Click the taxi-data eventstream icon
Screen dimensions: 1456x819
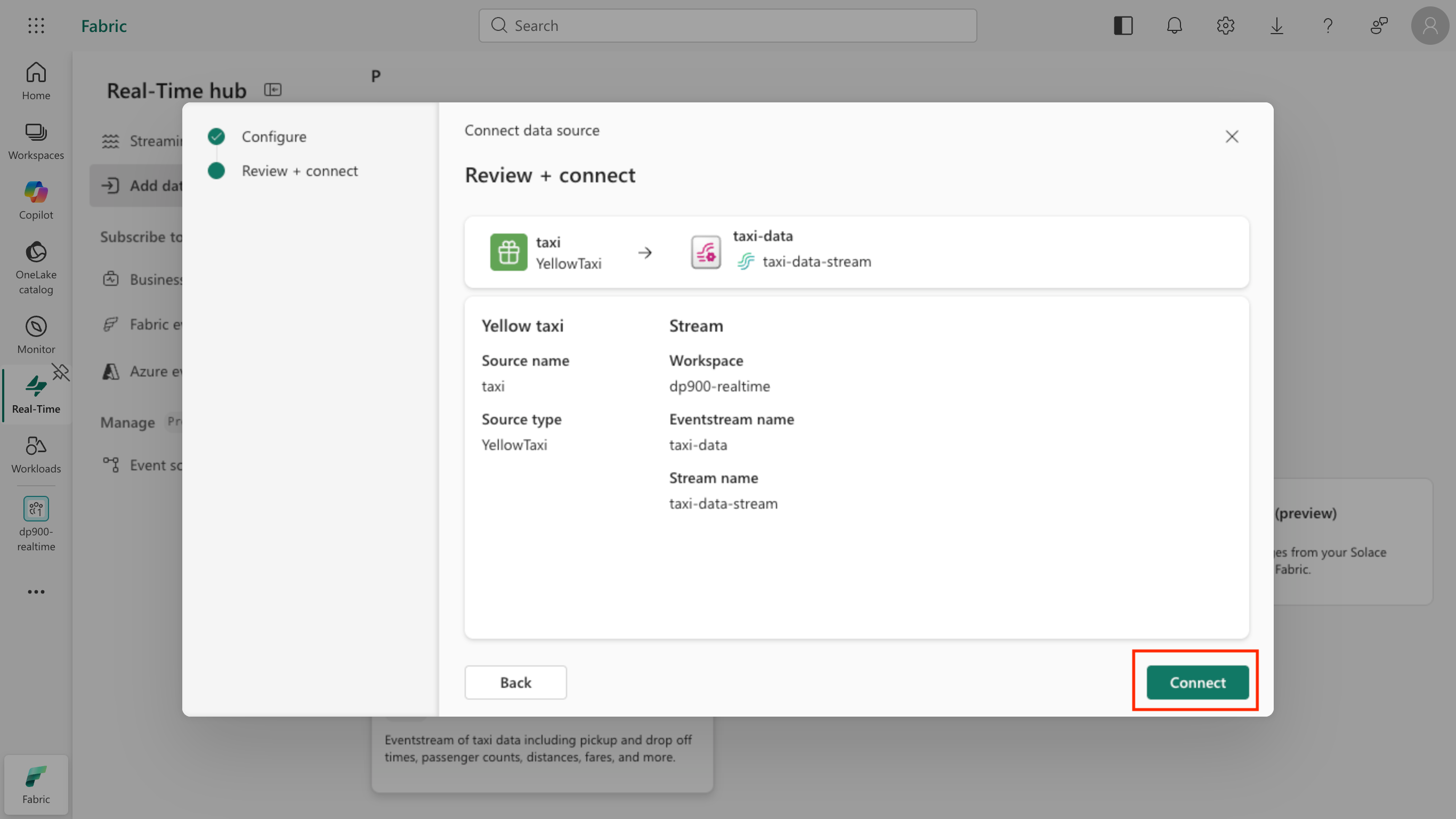(x=706, y=252)
